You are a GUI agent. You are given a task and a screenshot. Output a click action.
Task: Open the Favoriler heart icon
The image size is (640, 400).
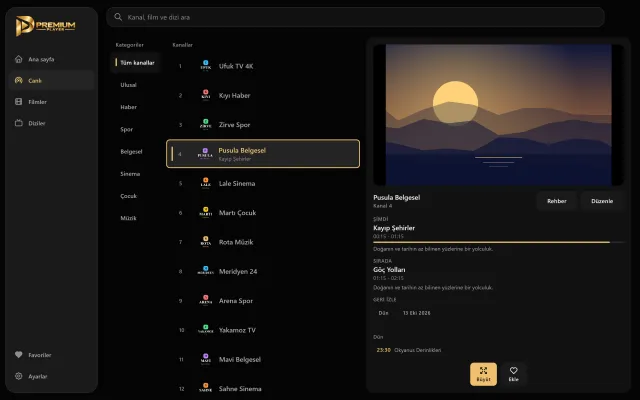click(19, 355)
